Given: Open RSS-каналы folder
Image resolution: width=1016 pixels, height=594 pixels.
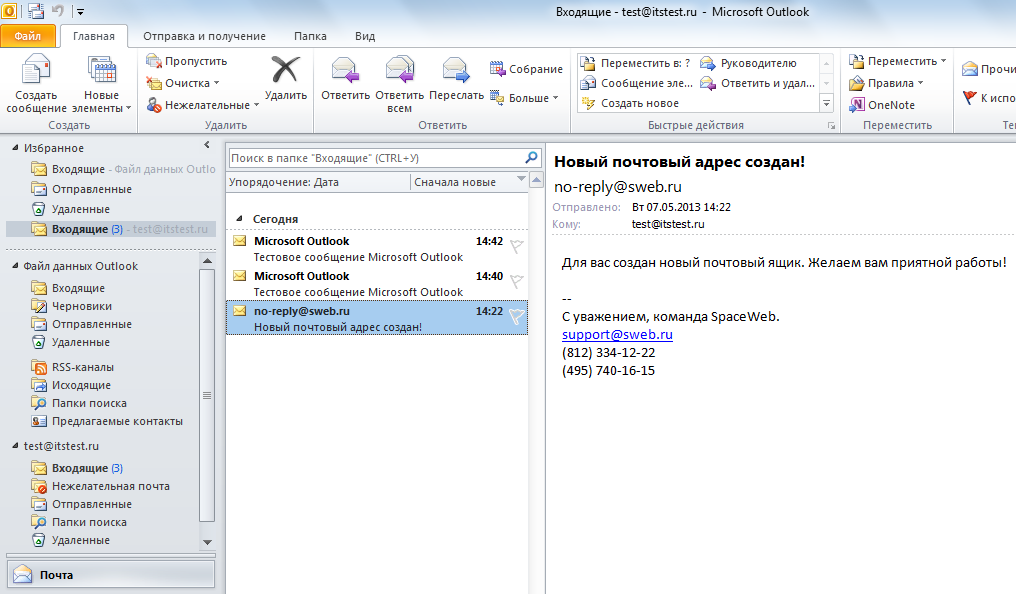Looking at the screenshot, I should (73, 367).
